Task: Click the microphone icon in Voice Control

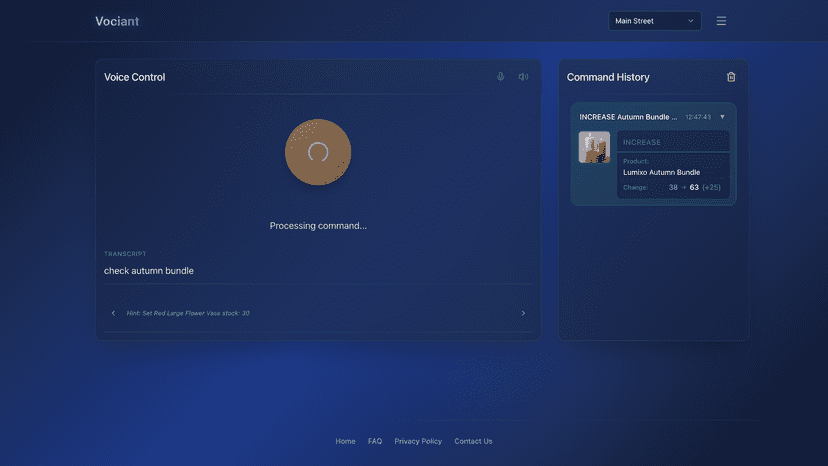Action: click(500, 77)
